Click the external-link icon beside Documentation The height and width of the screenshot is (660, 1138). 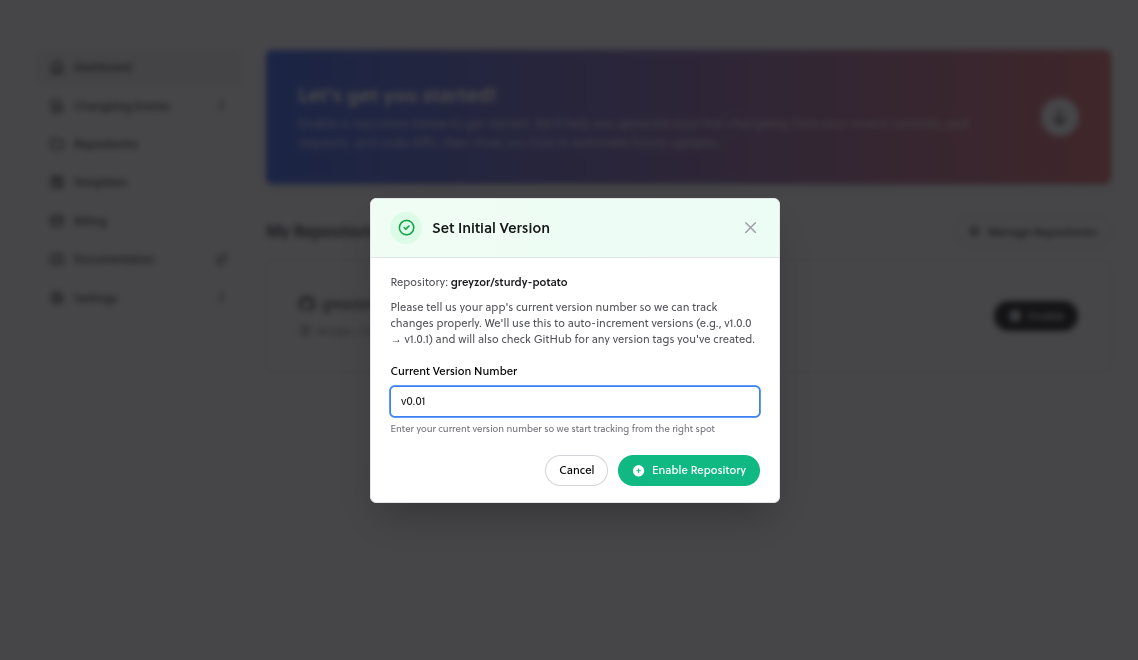click(221, 259)
